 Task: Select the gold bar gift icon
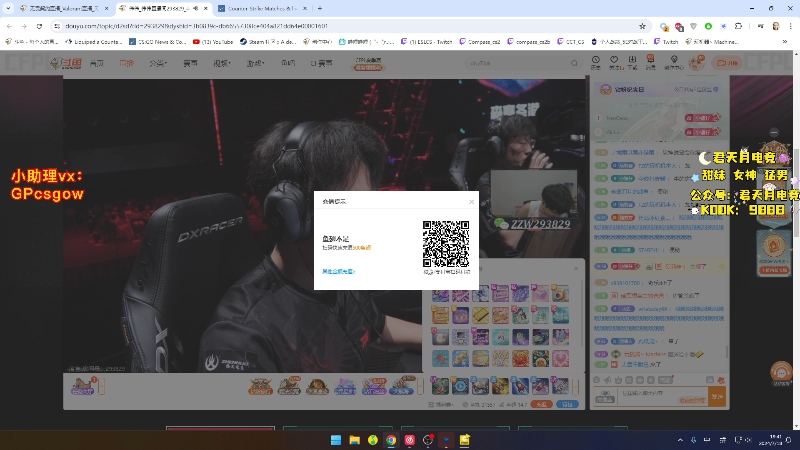(x=480, y=315)
